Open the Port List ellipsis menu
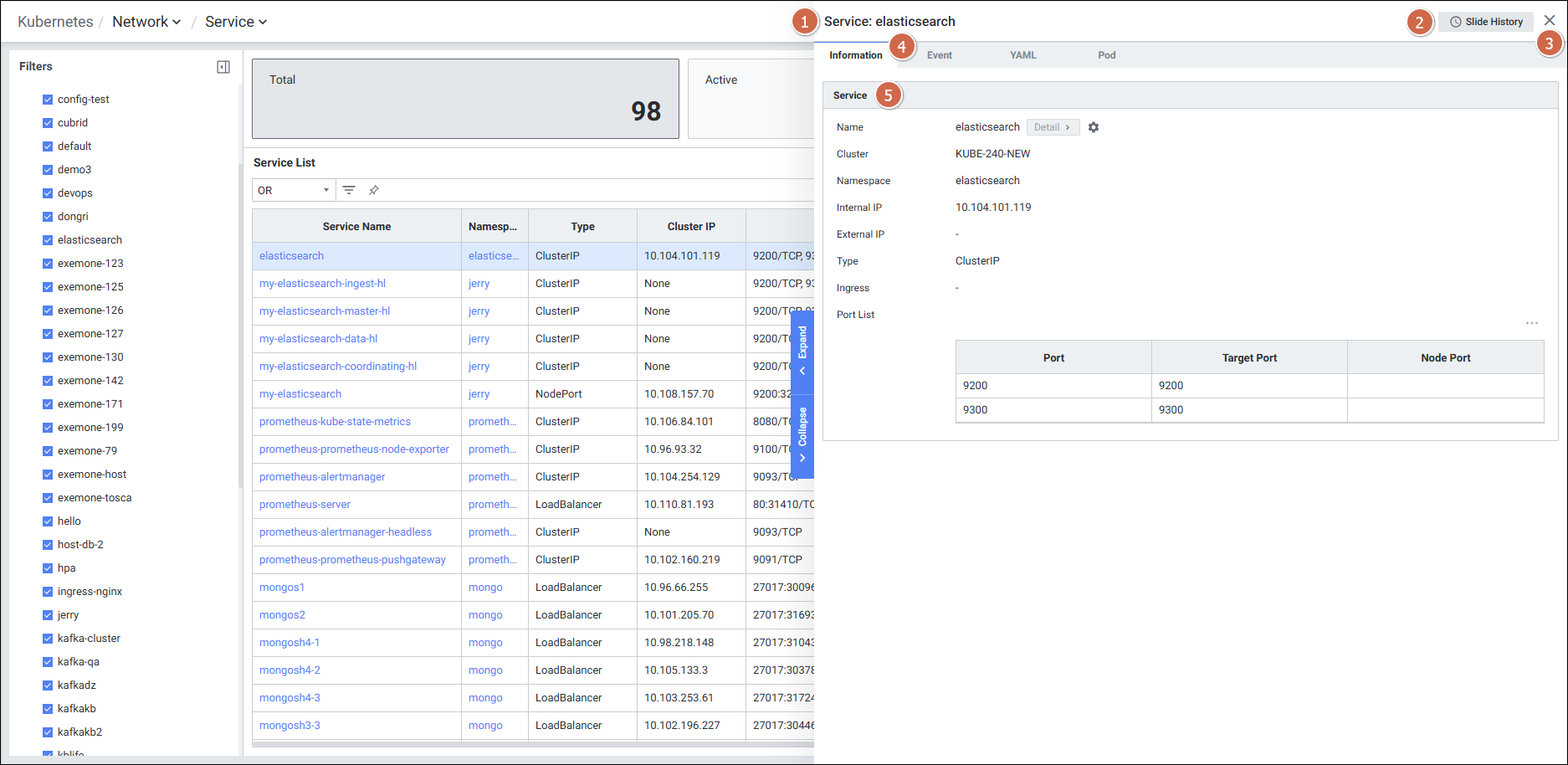 pyautogui.click(x=1531, y=323)
